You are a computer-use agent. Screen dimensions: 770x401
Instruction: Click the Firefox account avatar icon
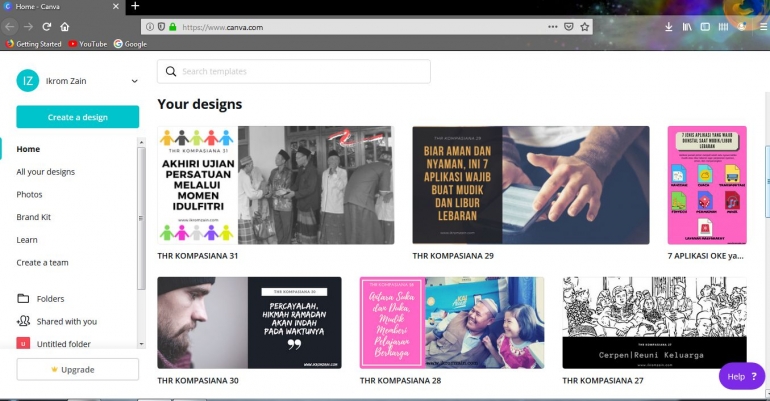click(x=742, y=27)
